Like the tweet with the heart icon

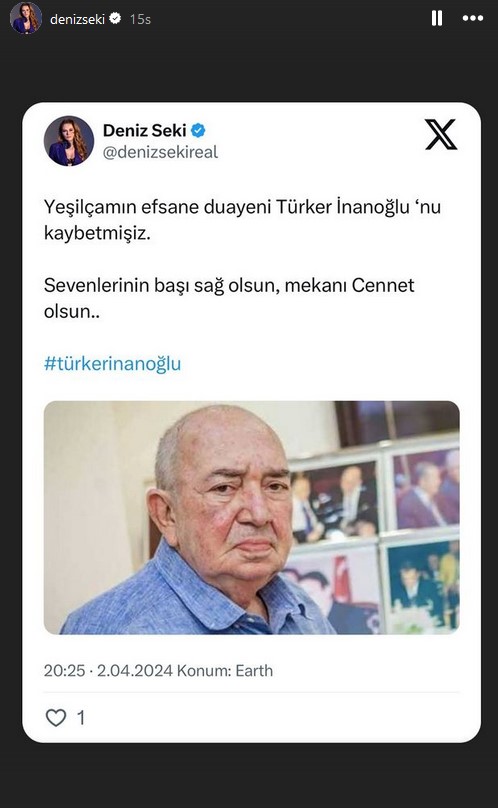(56, 717)
